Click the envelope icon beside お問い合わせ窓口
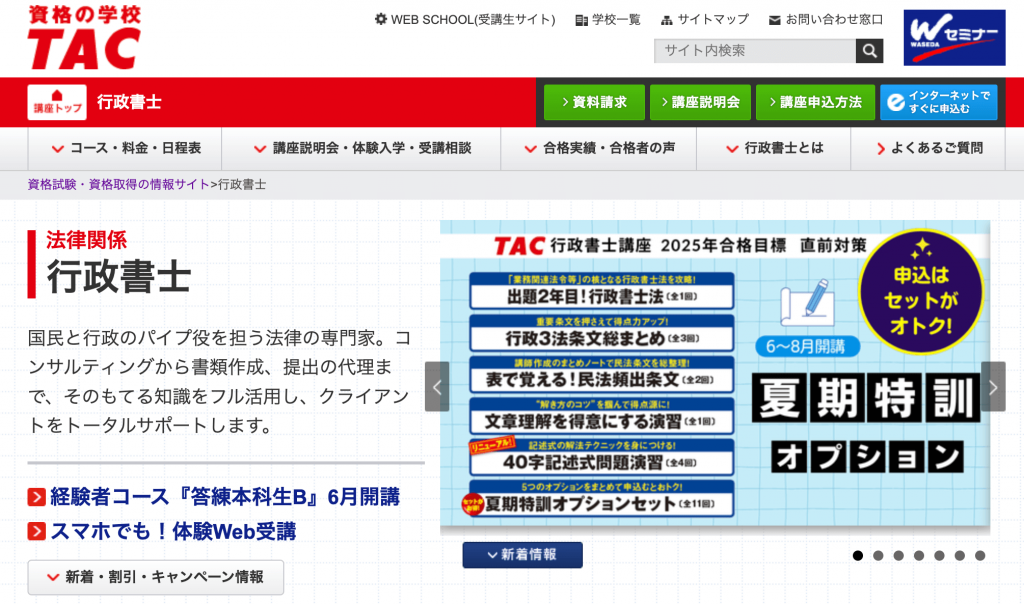 pos(775,20)
